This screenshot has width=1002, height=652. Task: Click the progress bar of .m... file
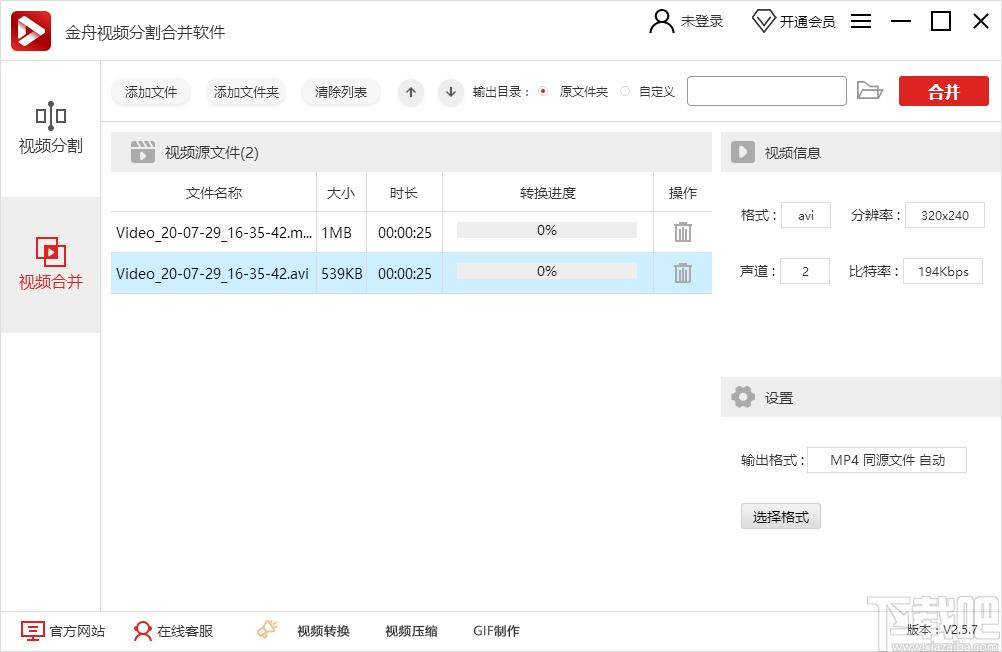[547, 230]
